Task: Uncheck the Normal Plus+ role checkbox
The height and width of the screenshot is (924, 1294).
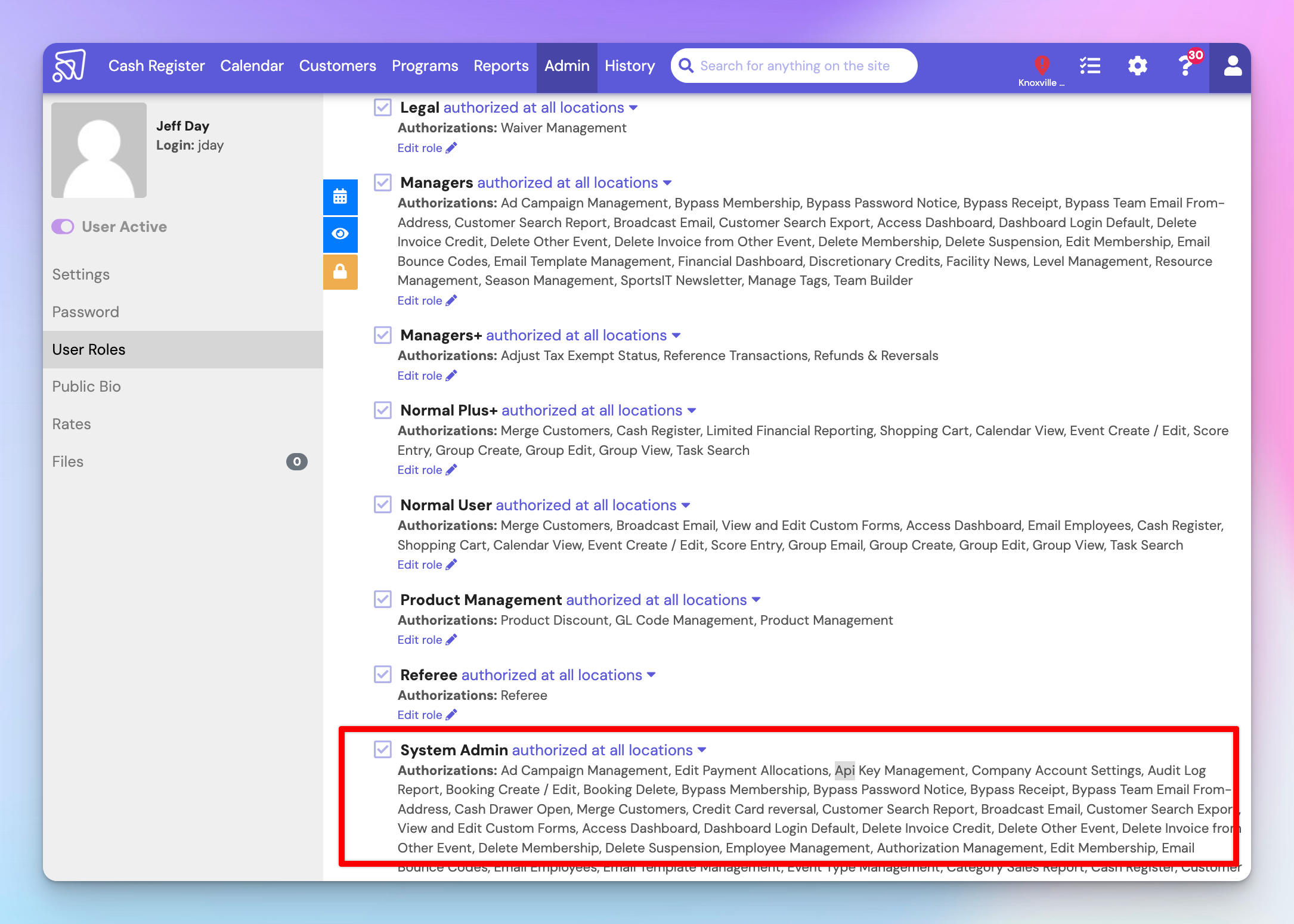Action: (x=383, y=410)
